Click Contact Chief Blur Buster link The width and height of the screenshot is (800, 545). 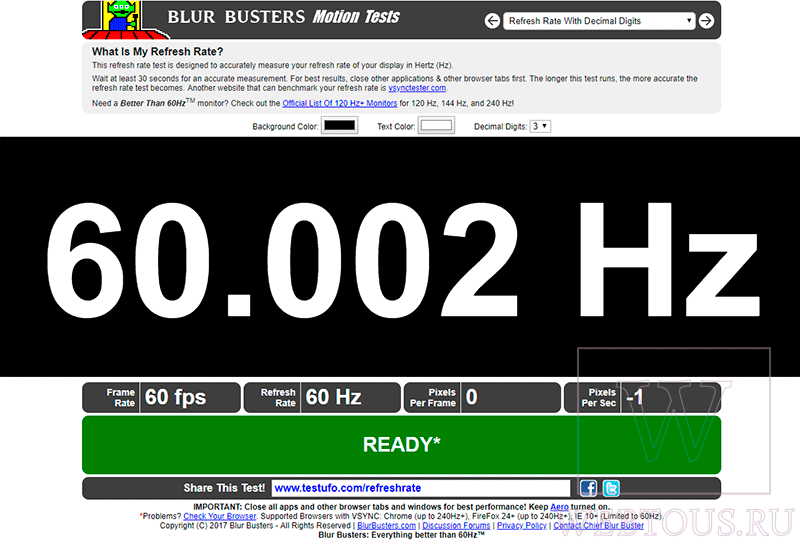[x=598, y=525]
